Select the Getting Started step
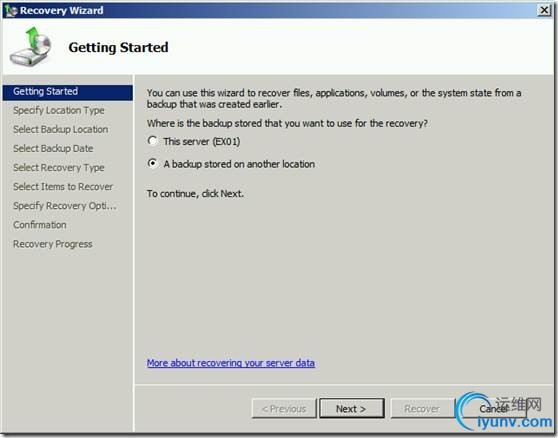 tap(68, 92)
